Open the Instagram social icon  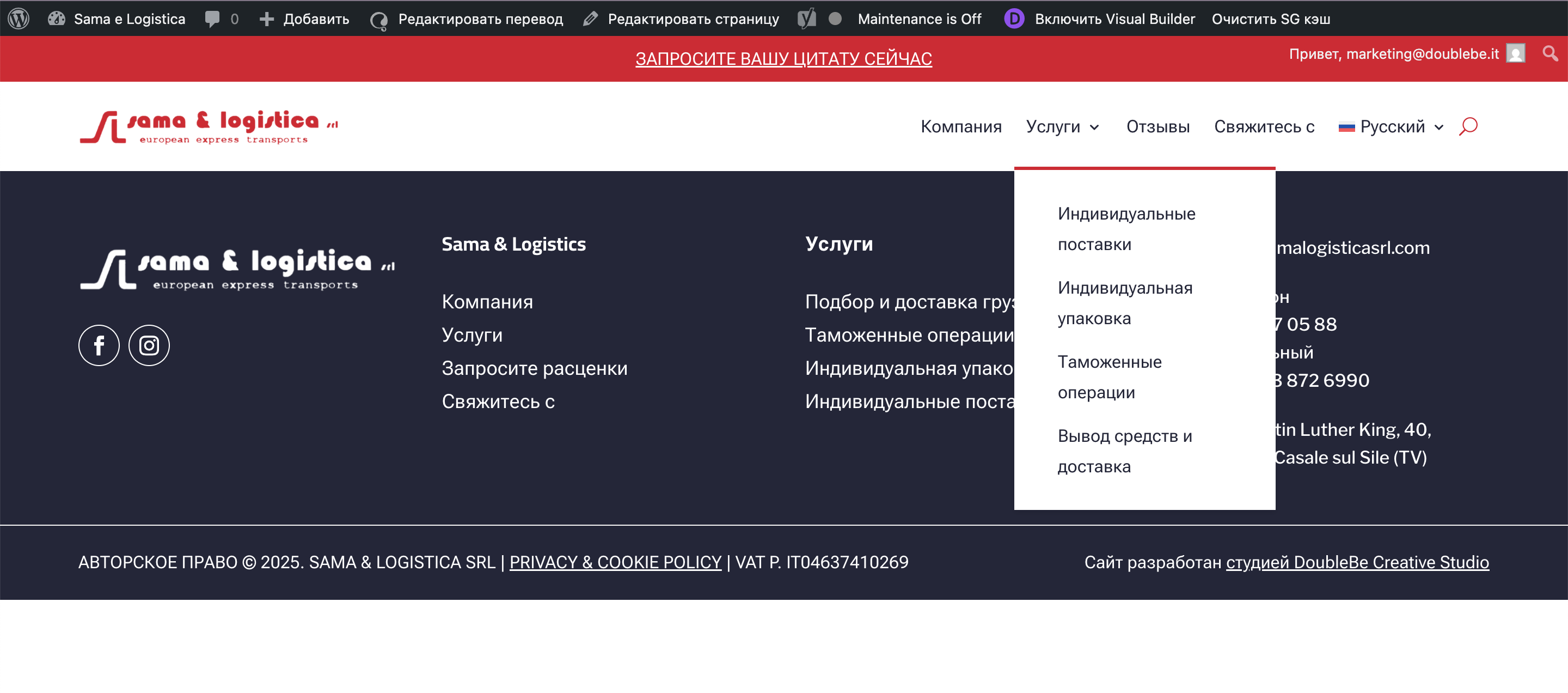pyautogui.click(x=149, y=345)
